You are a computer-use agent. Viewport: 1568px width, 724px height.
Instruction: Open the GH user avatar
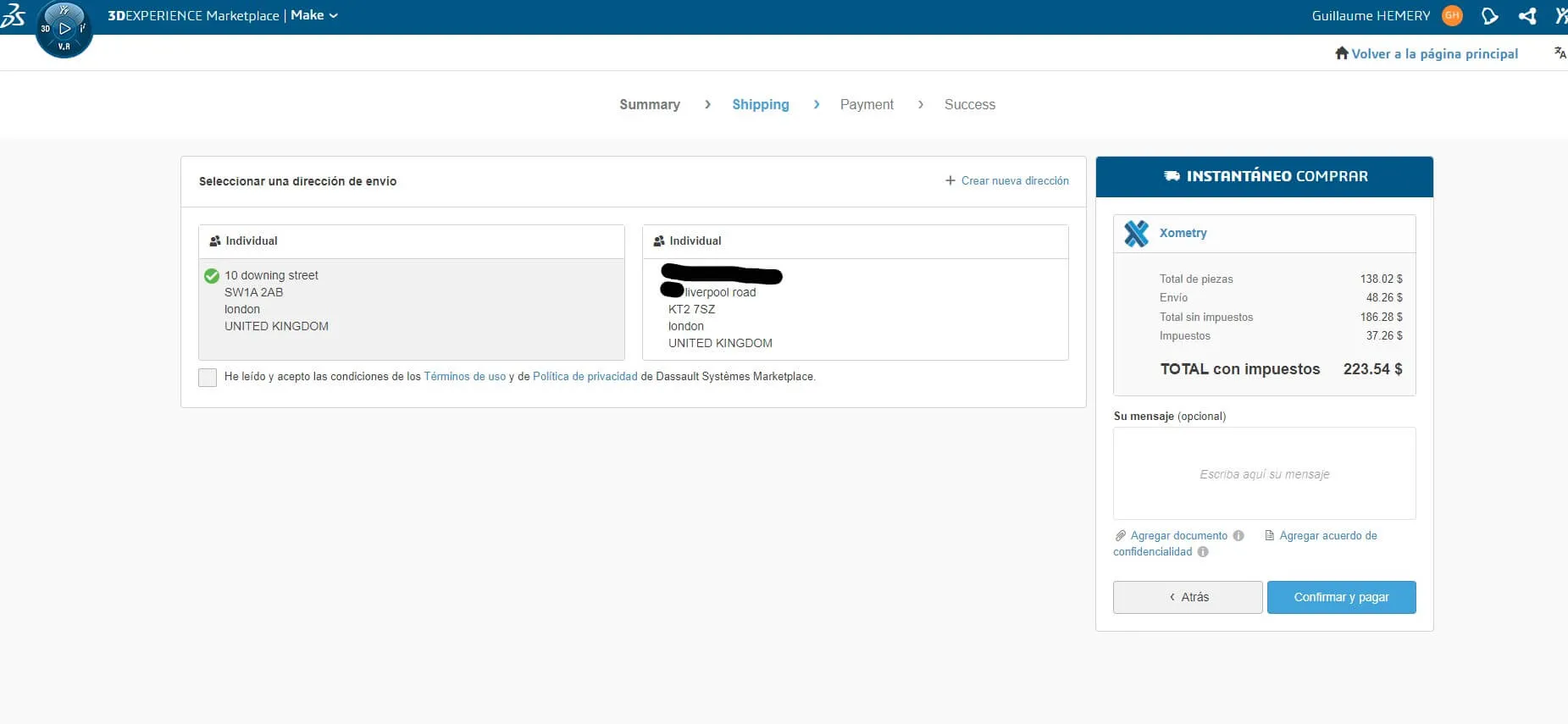click(1452, 15)
